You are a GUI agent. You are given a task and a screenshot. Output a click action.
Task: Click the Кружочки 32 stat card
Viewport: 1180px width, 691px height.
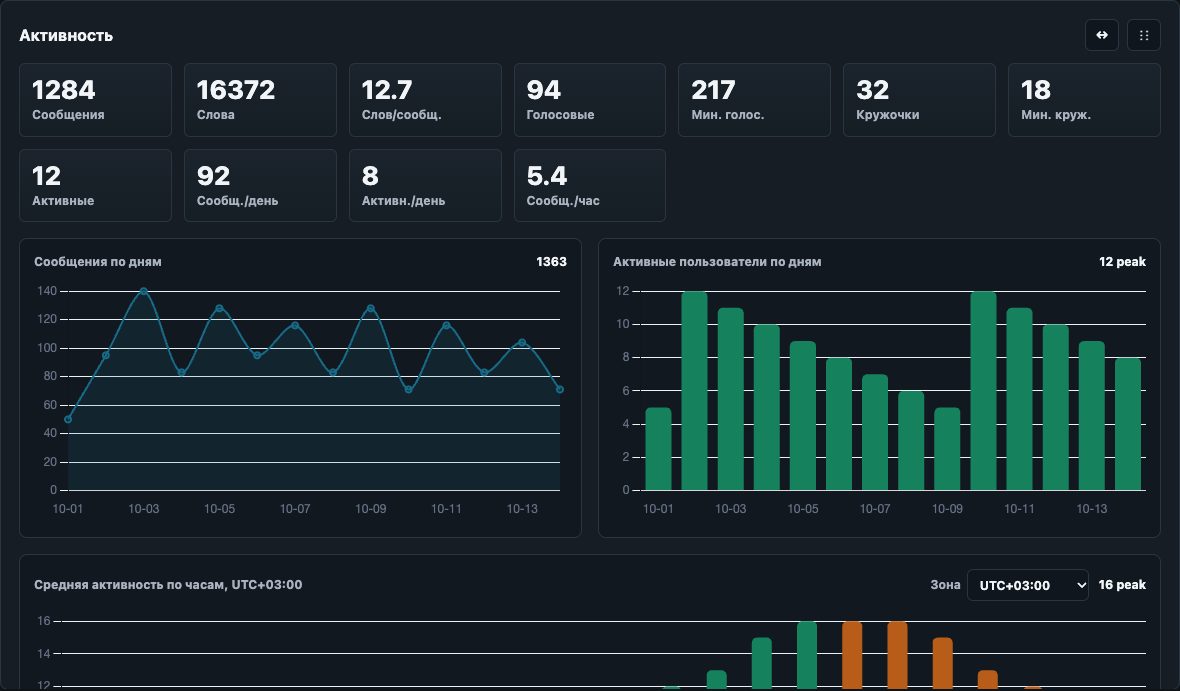pyautogui.click(x=920, y=100)
